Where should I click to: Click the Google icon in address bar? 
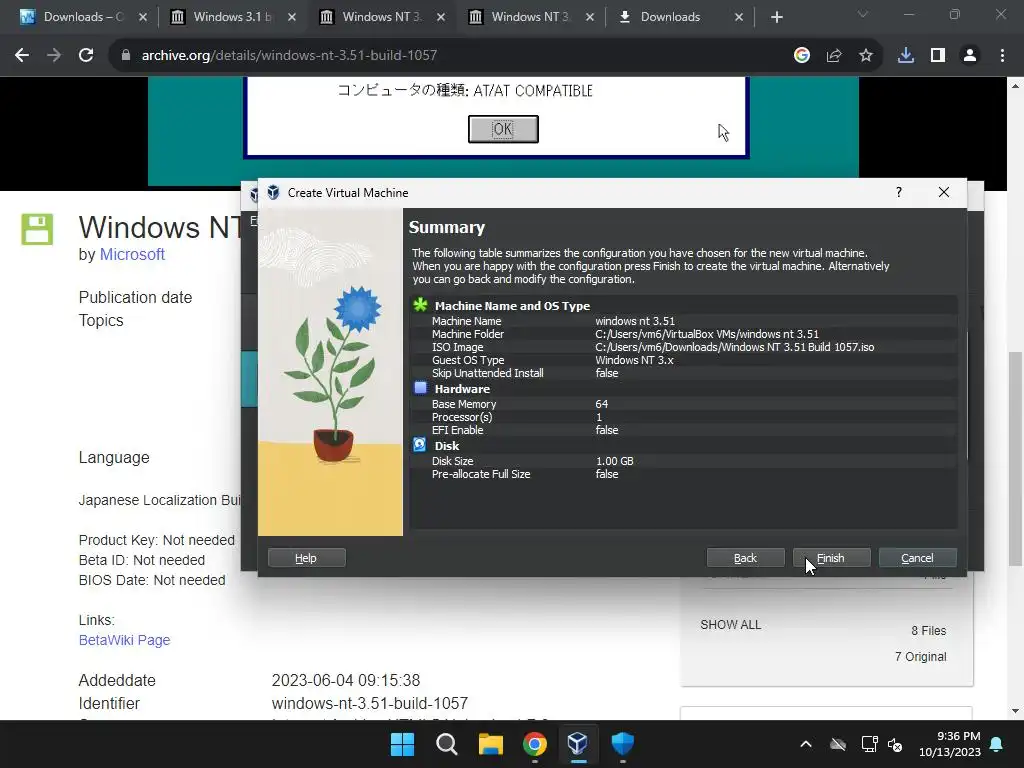(802, 56)
